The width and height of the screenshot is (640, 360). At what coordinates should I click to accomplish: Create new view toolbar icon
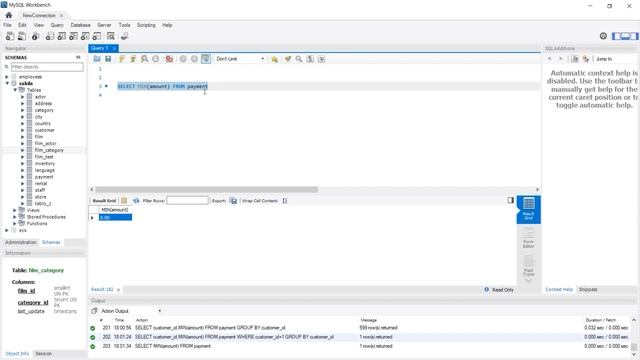point(73,36)
